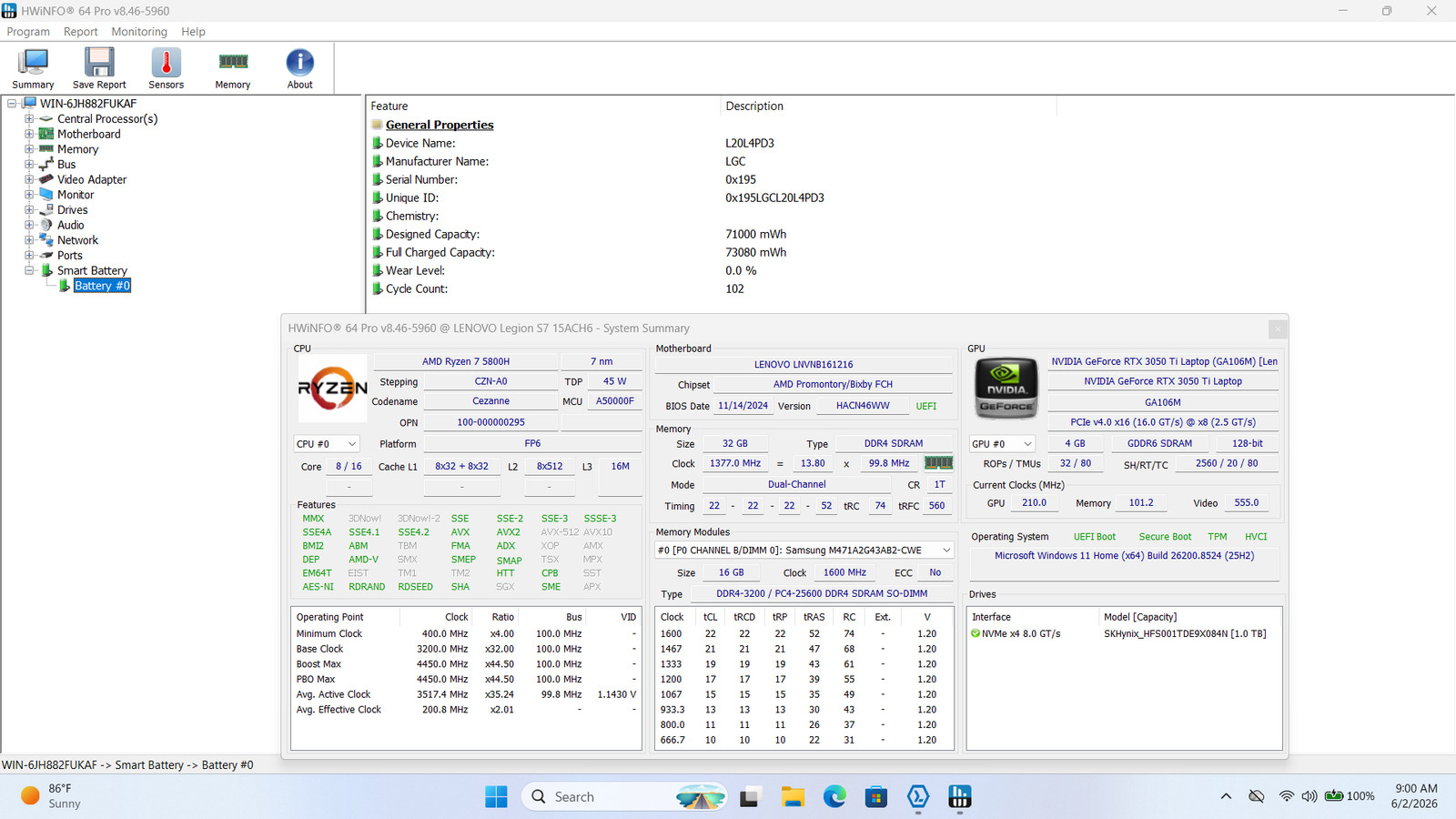Click the green NVMe drive status icon
The height and width of the screenshot is (819, 1456).
click(x=976, y=633)
